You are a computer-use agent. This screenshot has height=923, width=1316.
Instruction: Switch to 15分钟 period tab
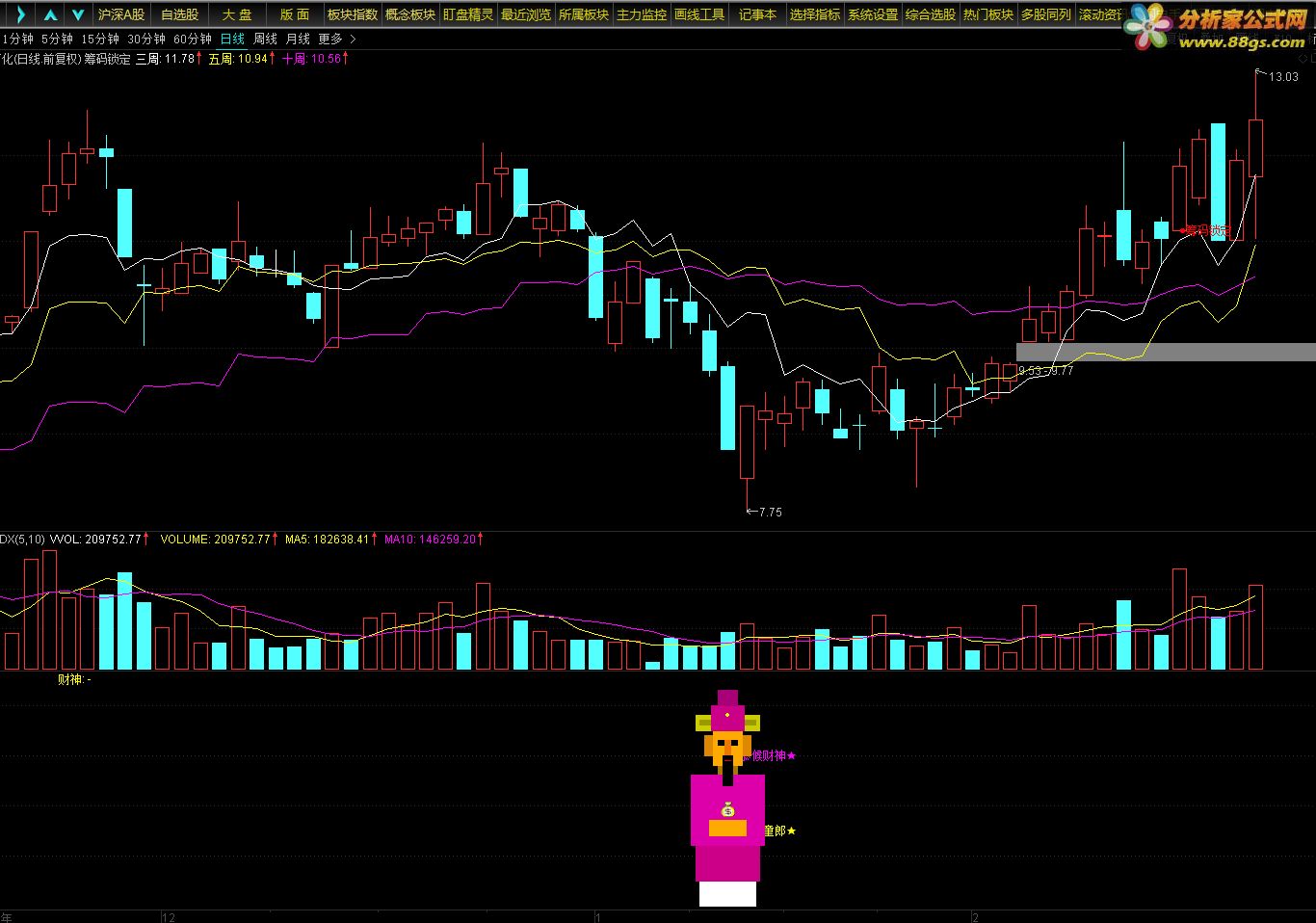pos(100,39)
